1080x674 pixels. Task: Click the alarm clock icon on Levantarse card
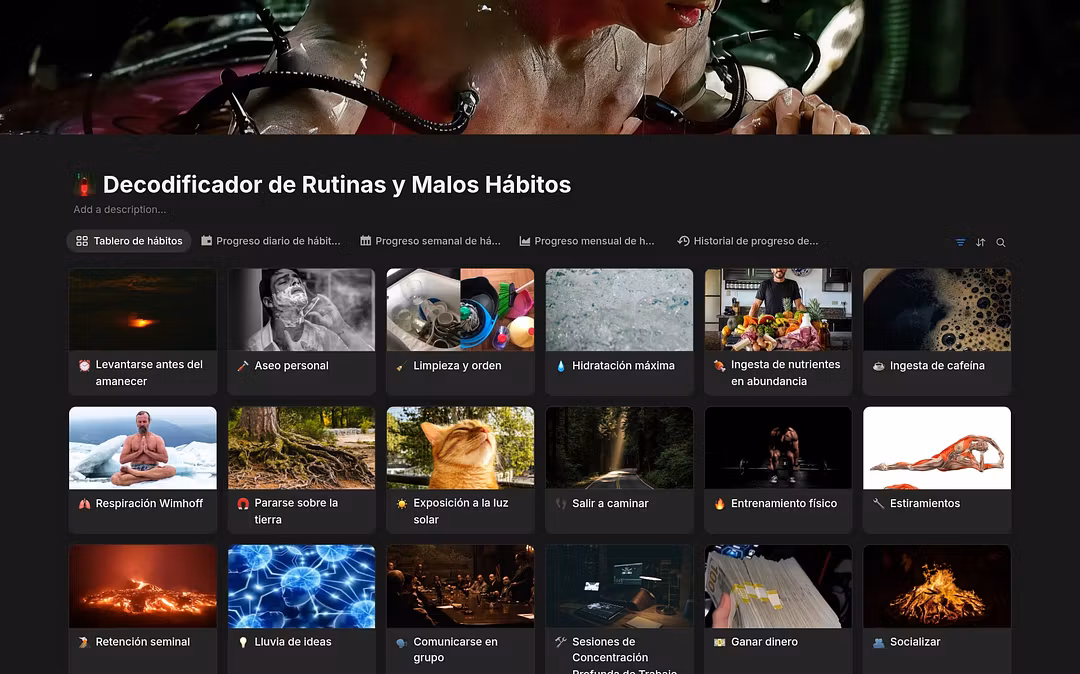(84, 365)
